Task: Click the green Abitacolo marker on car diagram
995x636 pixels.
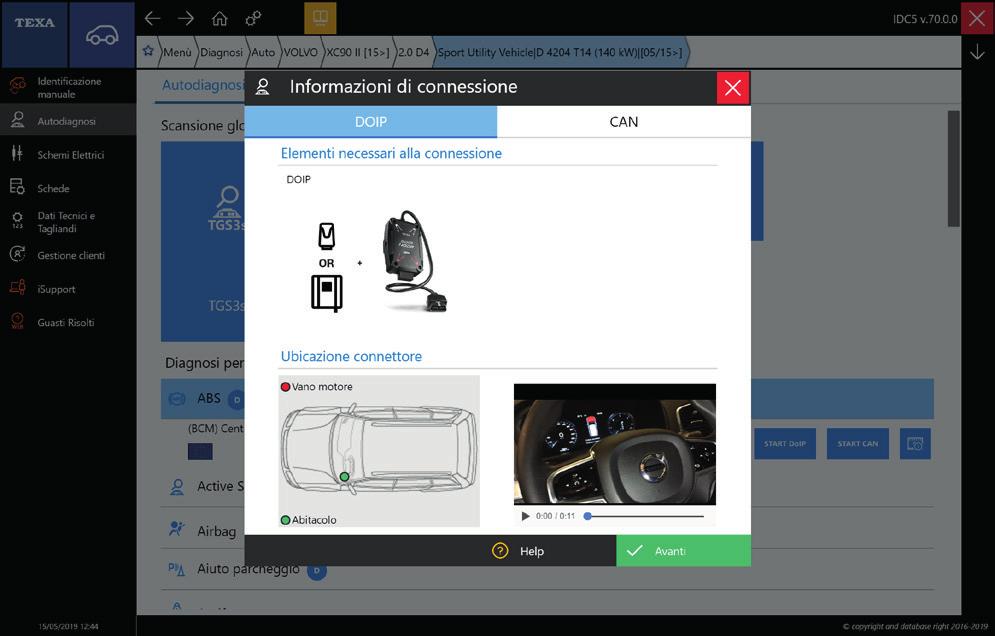Action: (x=345, y=477)
